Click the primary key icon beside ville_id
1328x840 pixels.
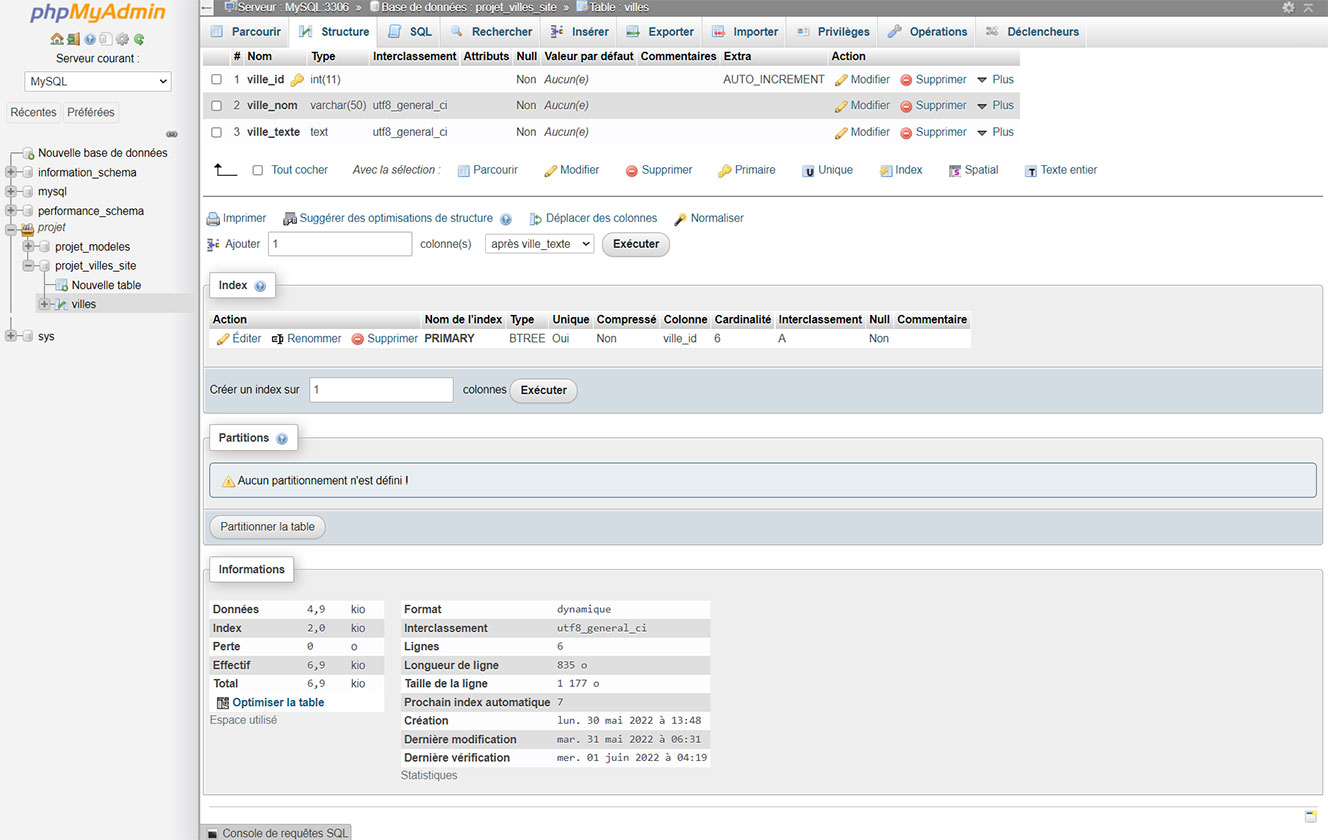coord(297,80)
